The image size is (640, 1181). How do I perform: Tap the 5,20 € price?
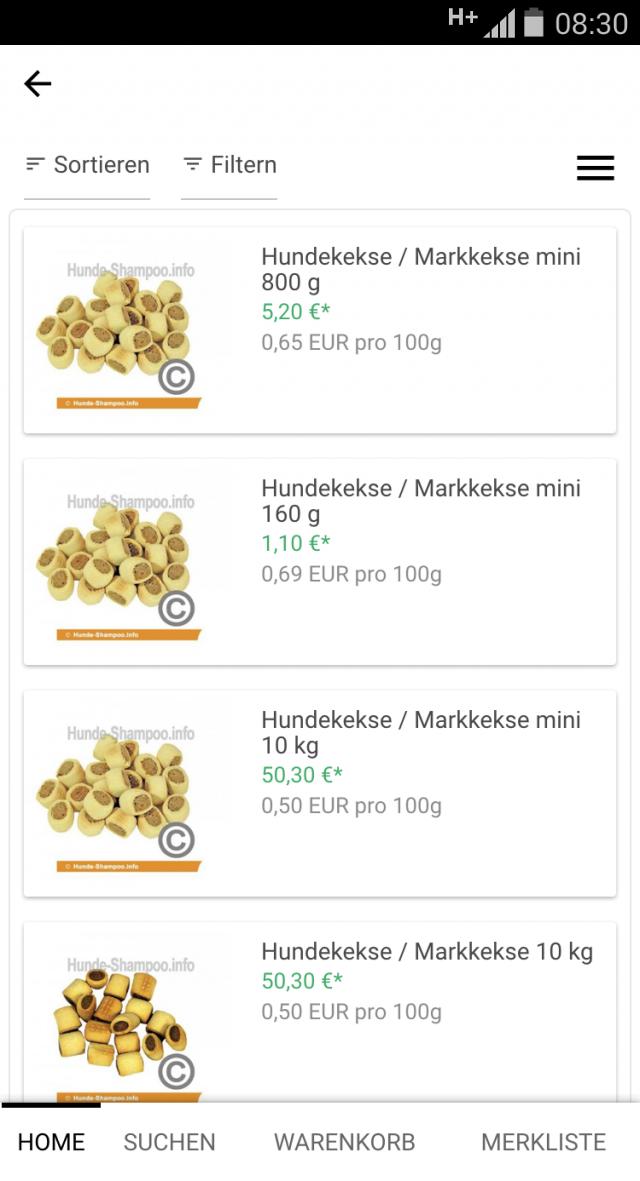pos(295,312)
